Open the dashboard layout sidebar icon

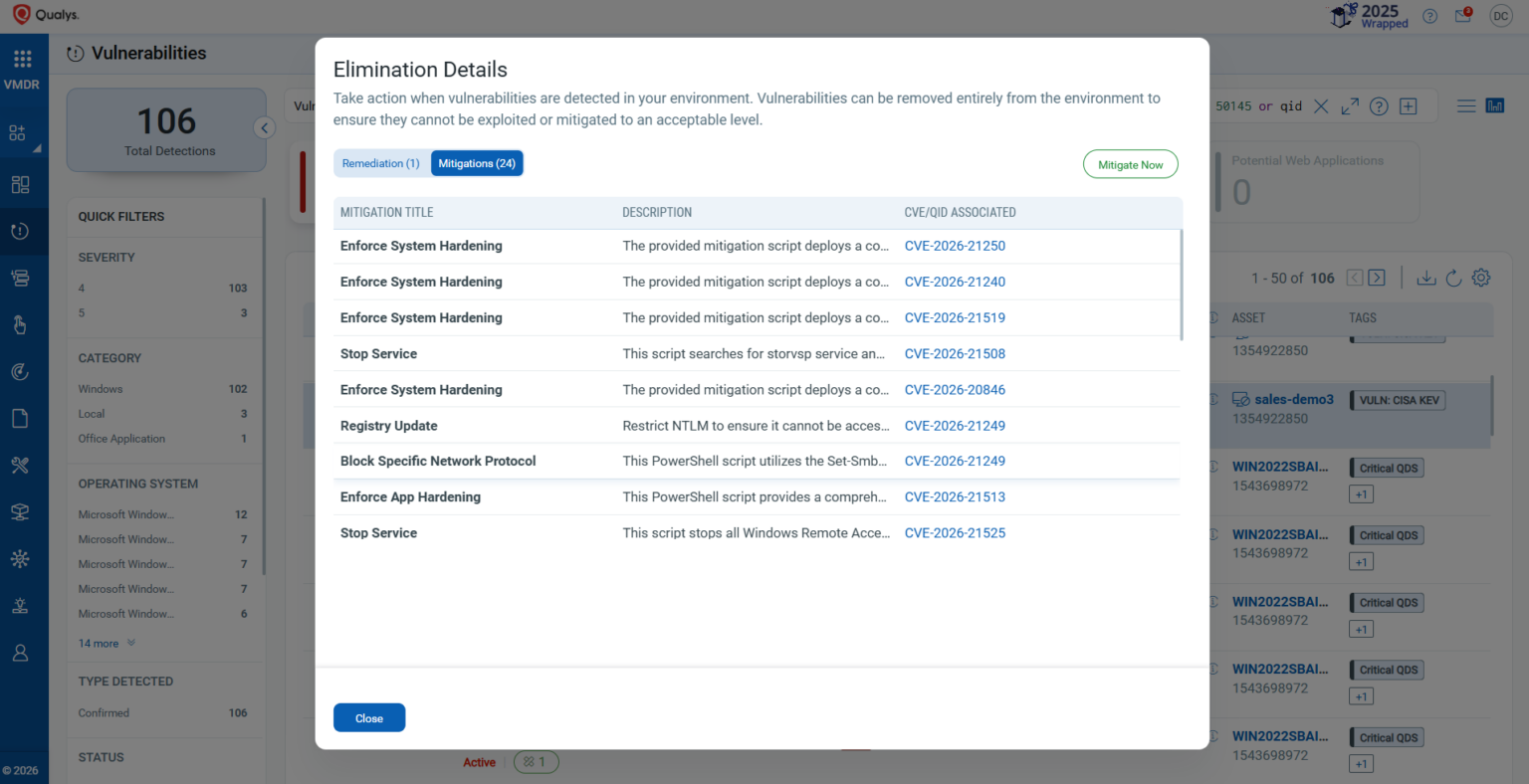tap(20, 184)
